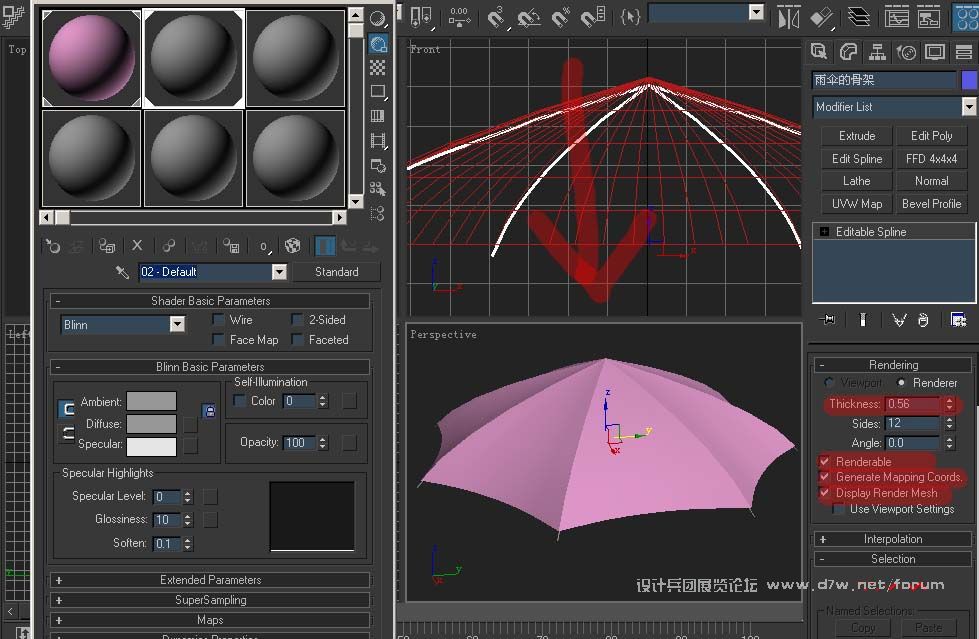The width and height of the screenshot is (979, 639).
Task: Open the Modifier List dropdown
Action: click(x=968, y=107)
